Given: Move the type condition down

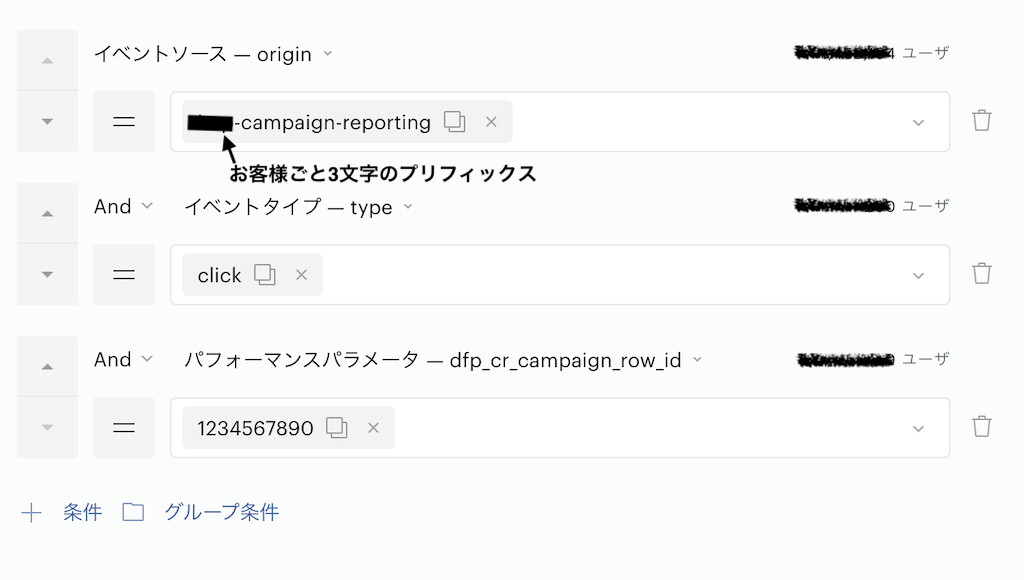Looking at the screenshot, I should tap(47, 274).
